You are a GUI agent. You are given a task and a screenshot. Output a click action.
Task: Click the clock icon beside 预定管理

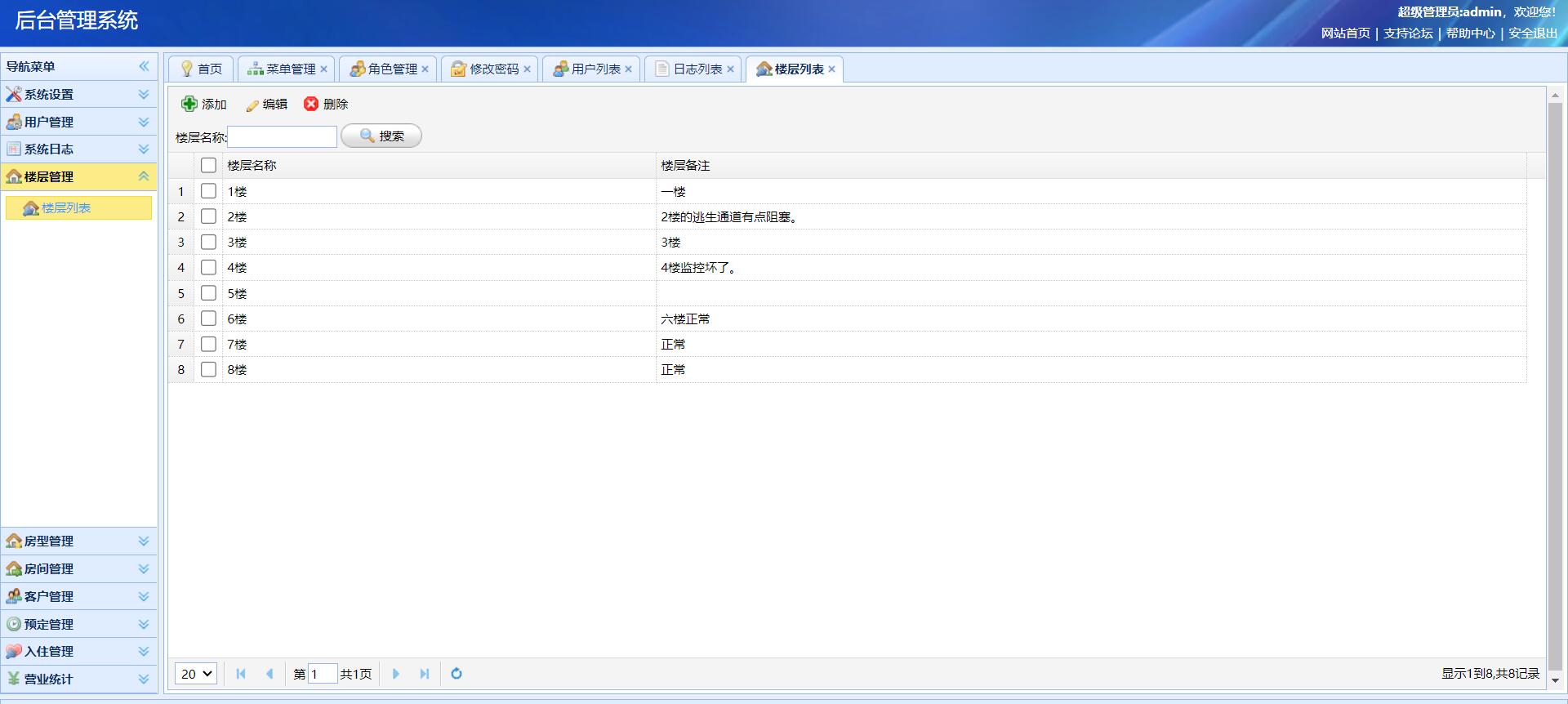(x=14, y=624)
